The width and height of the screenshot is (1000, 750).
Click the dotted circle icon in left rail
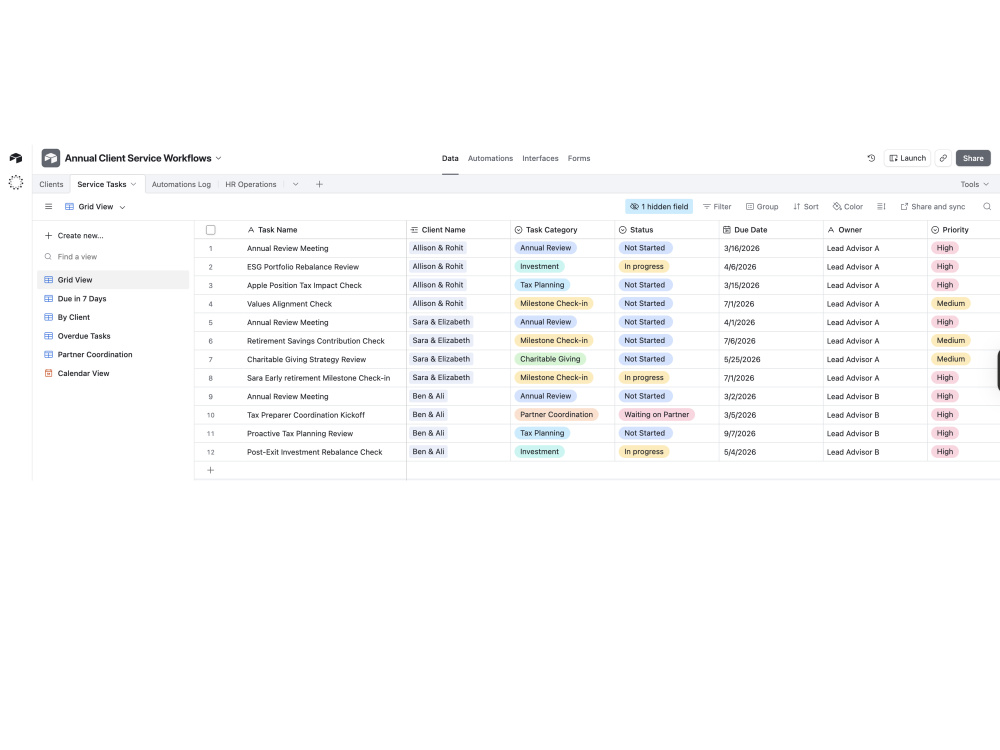[16, 182]
